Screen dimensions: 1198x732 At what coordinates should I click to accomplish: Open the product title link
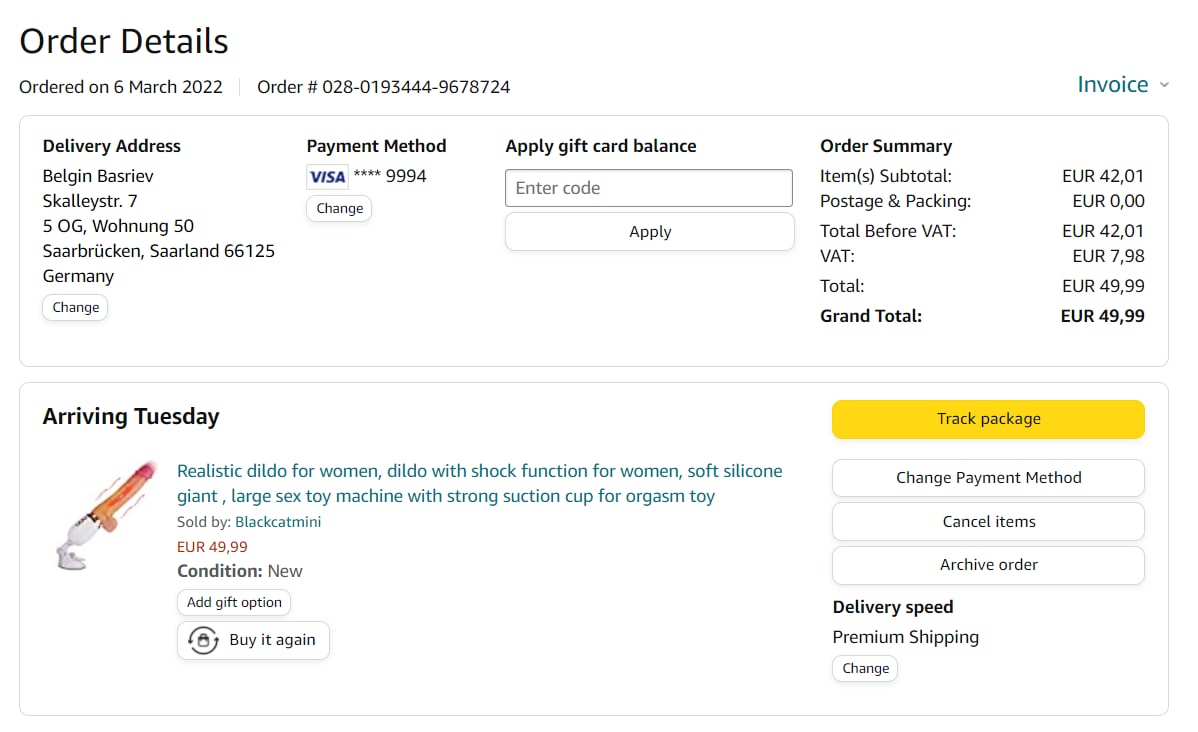pyautogui.click(x=479, y=483)
